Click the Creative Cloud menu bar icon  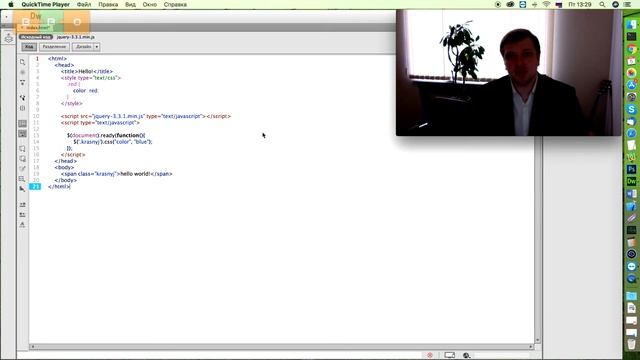click(510, 4)
